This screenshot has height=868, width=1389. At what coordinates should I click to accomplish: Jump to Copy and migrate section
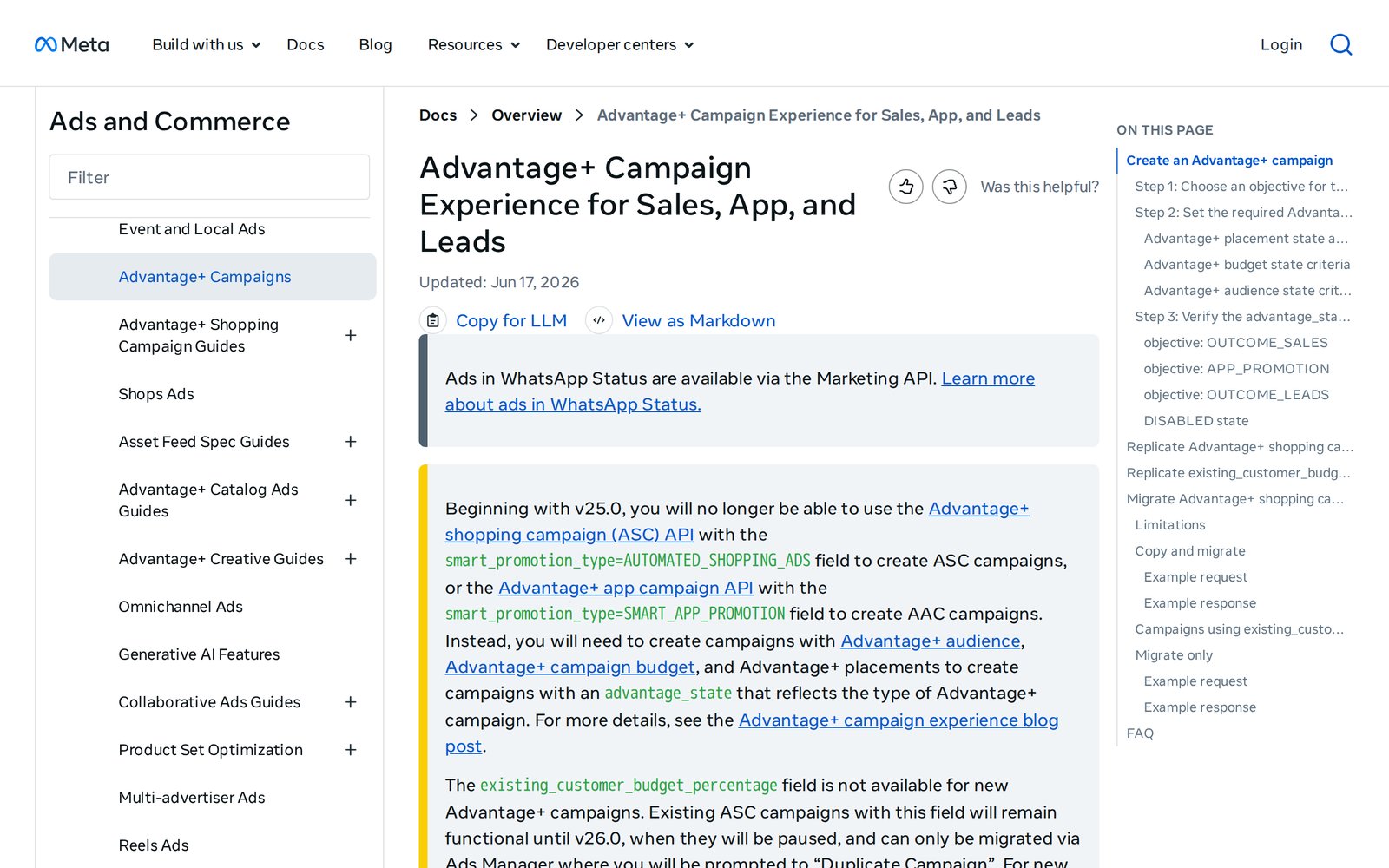coord(1190,551)
